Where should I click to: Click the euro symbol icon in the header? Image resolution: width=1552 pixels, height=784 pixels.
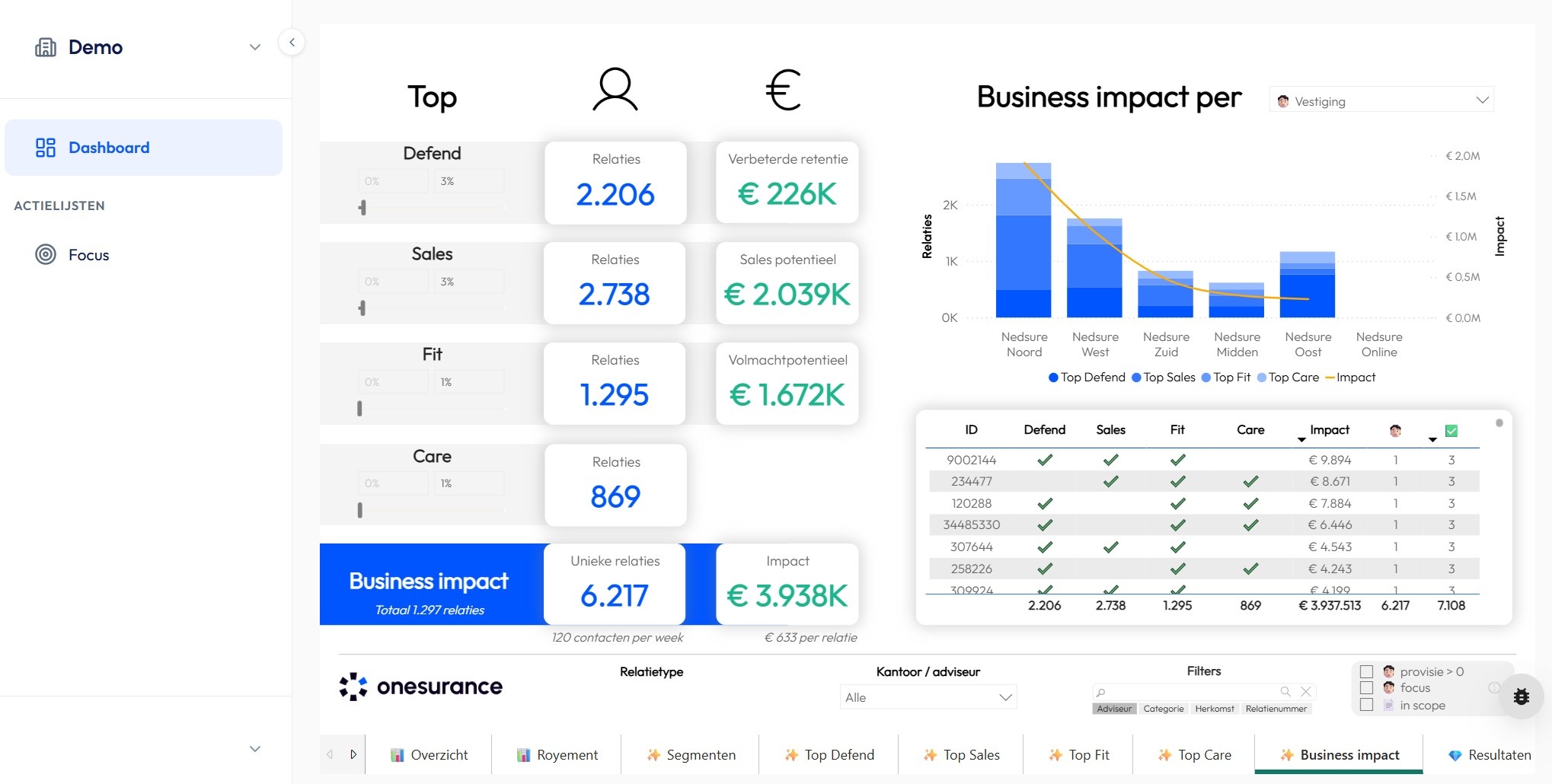pyautogui.click(x=784, y=89)
